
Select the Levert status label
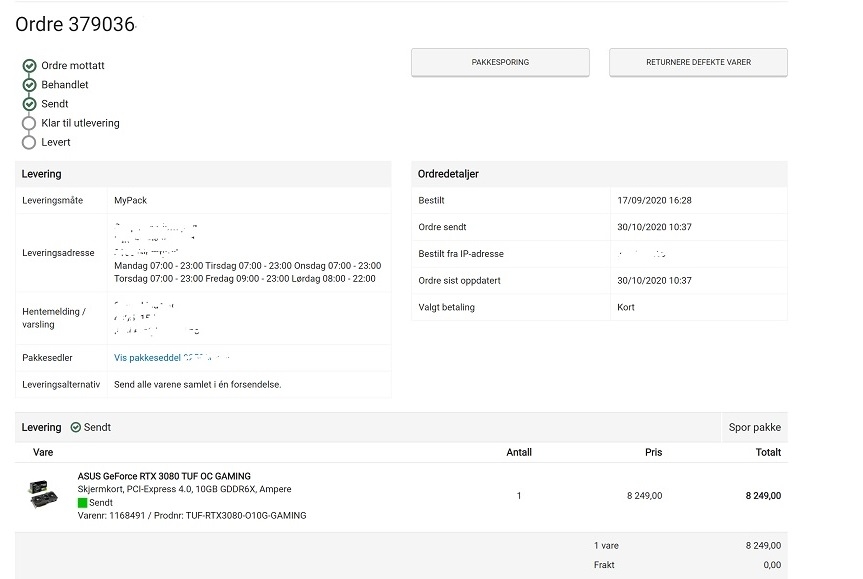click(56, 142)
